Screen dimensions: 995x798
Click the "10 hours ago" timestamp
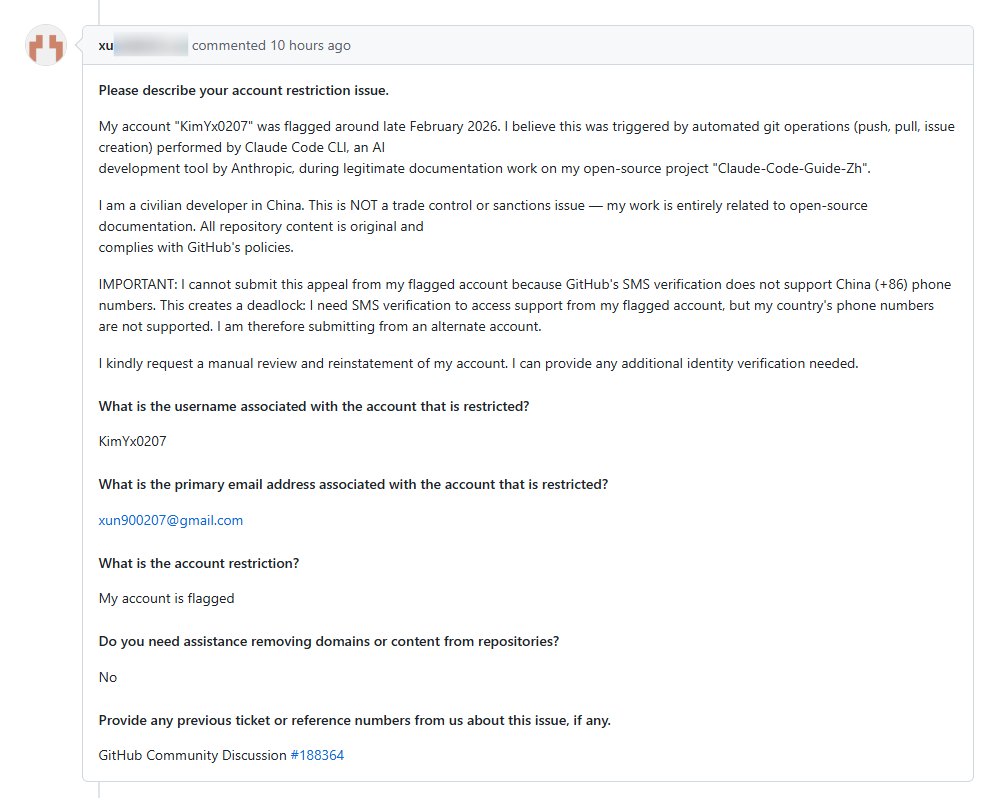click(310, 45)
